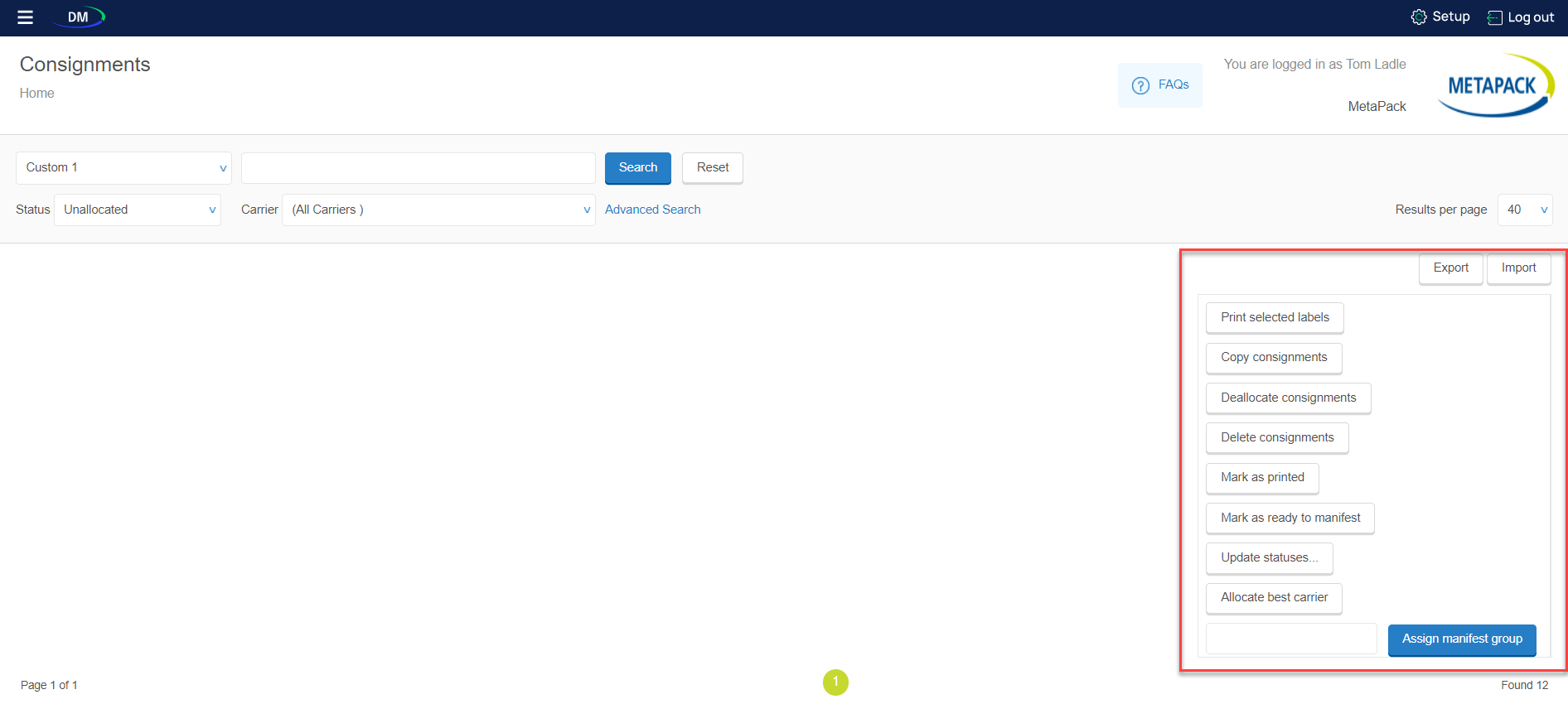1568x704 pixels.
Task: Click Mark as ready to manifest
Action: (1290, 518)
